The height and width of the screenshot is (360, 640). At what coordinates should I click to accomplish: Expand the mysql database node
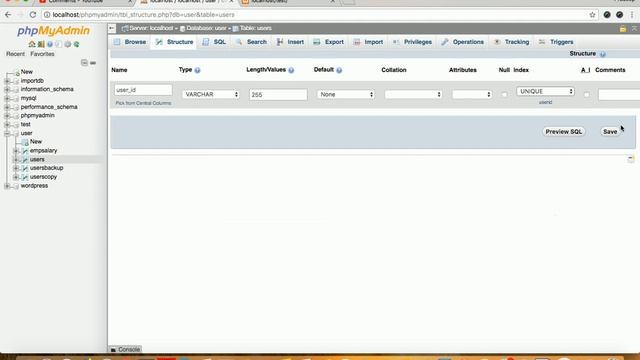click(x=7, y=98)
